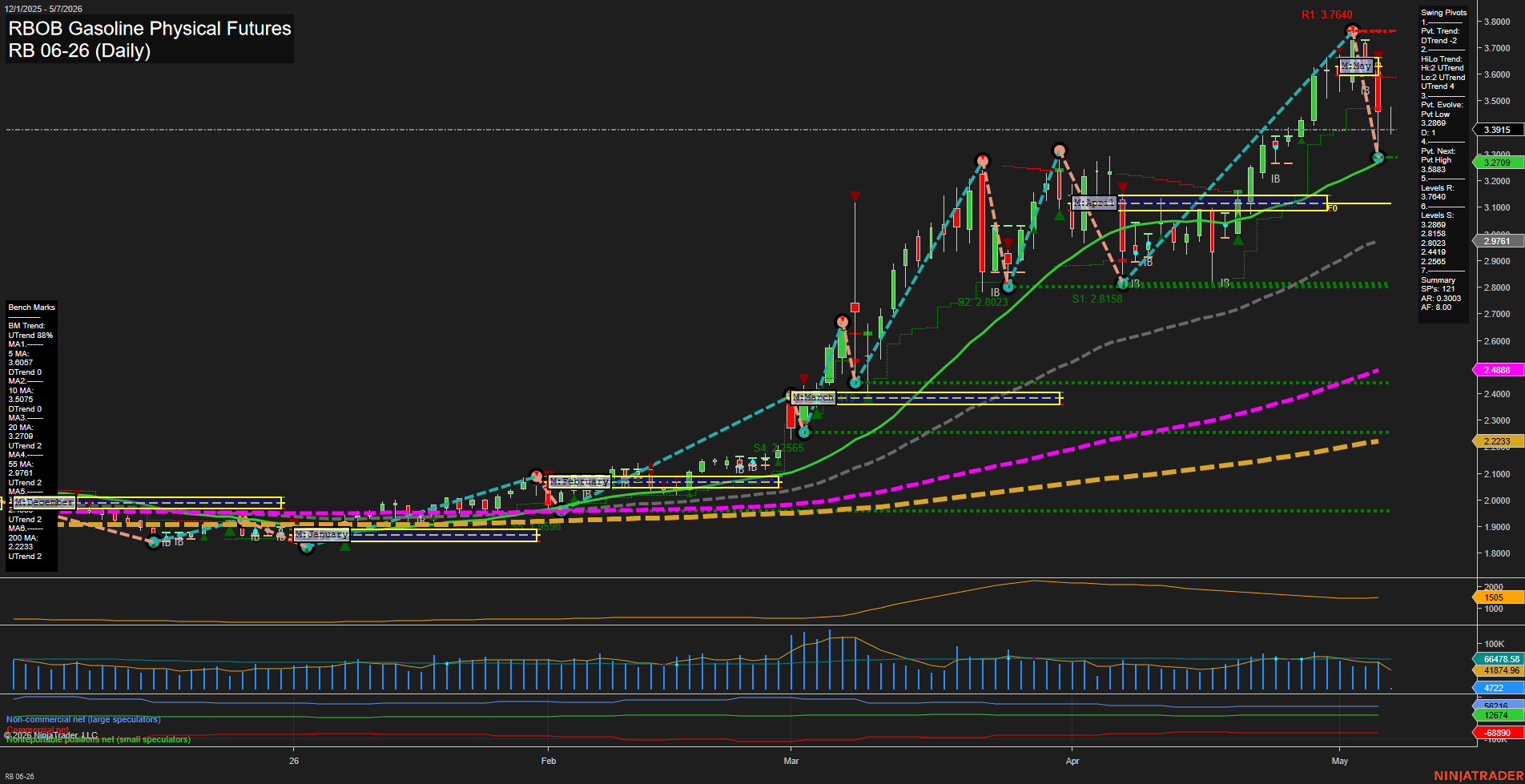Select the Nonreportable positions net (small speculators) legend
This screenshot has width=1525, height=784.
click(99, 740)
